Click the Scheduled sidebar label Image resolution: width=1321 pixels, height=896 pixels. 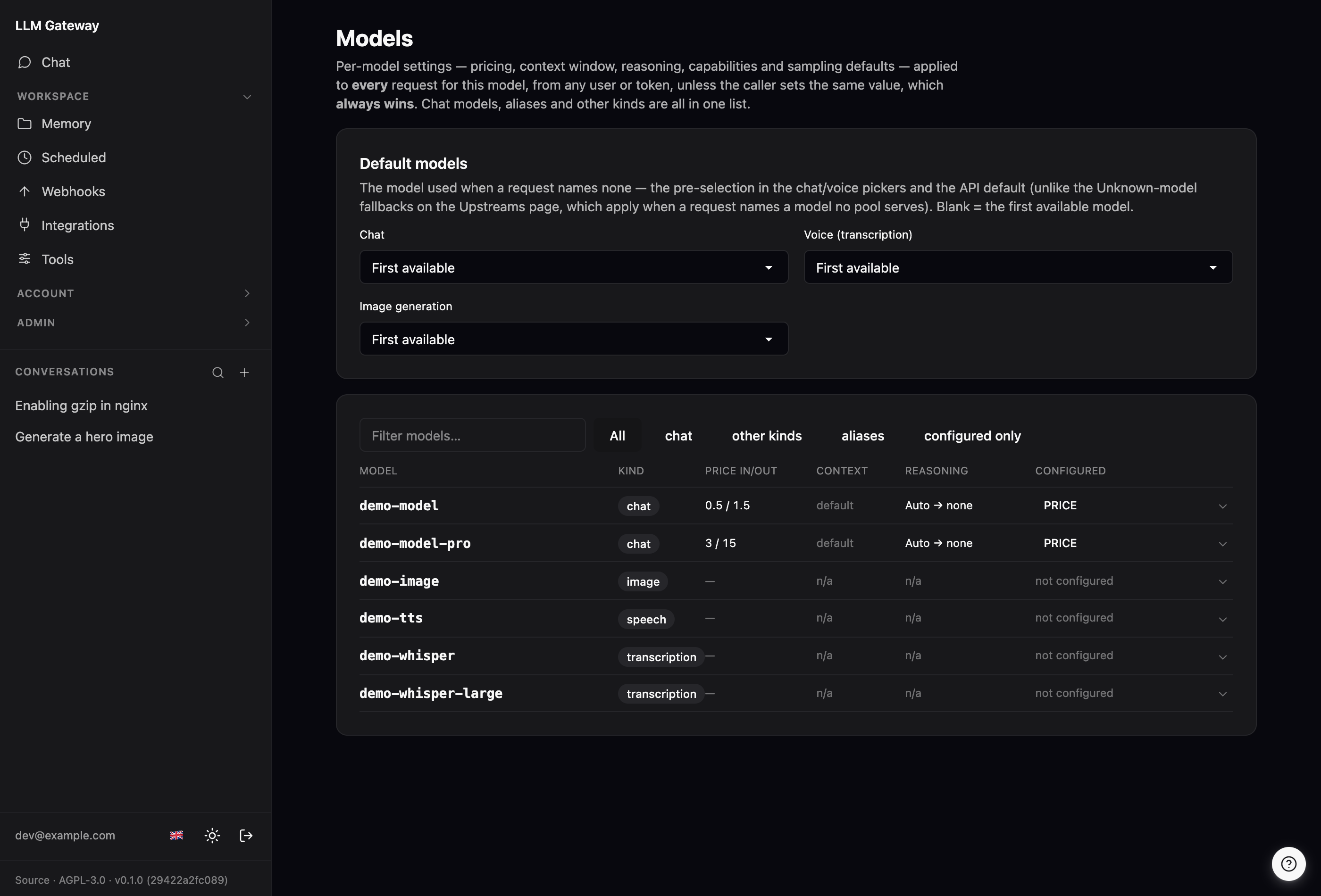[x=73, y=158]
